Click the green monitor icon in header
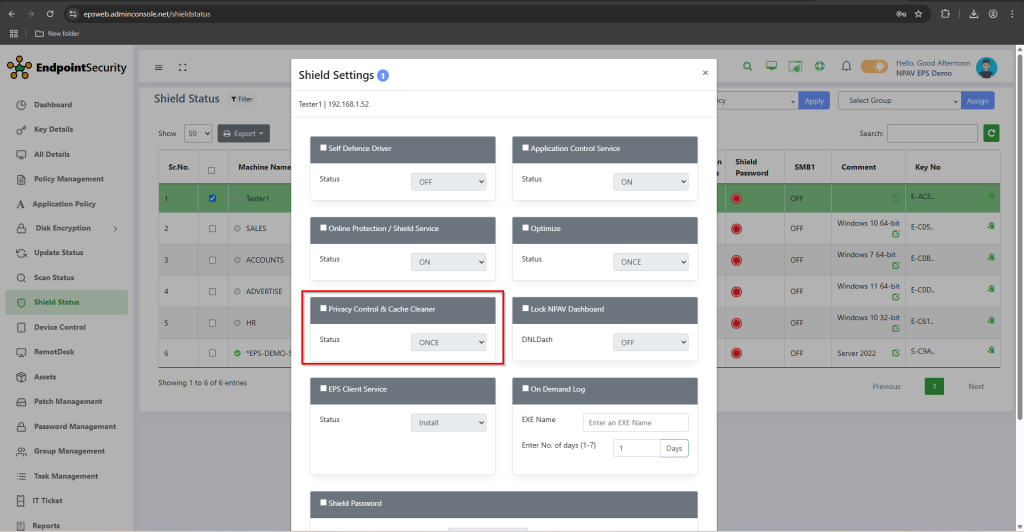1024x532 pixels. 771,67
